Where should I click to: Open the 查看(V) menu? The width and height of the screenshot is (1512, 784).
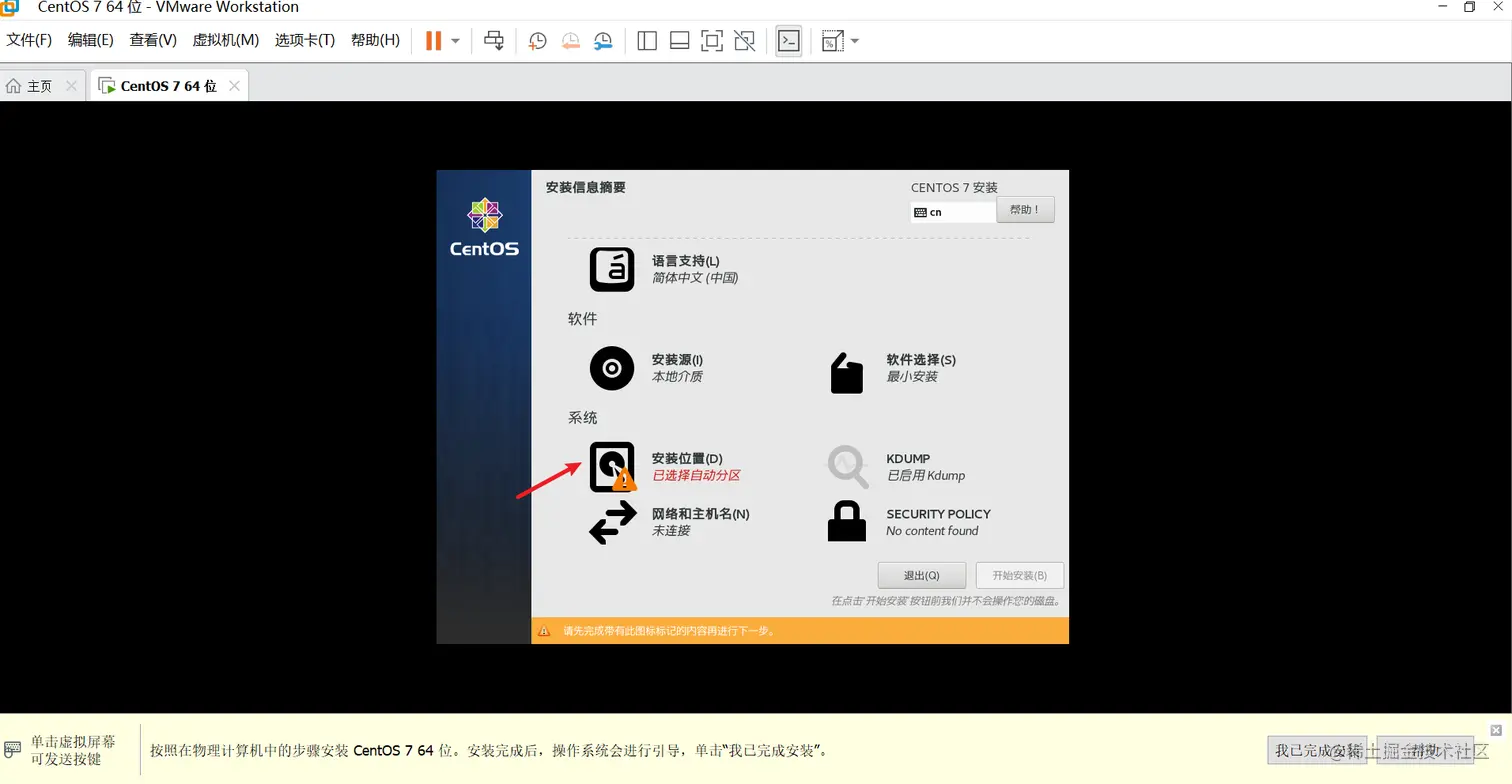tap(153, 40)
